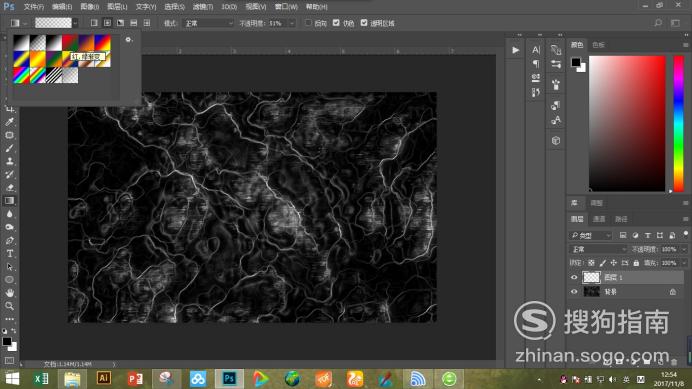Open the layer fill dropdown arrow
692x389 pixels.
[x=684, y=263]
